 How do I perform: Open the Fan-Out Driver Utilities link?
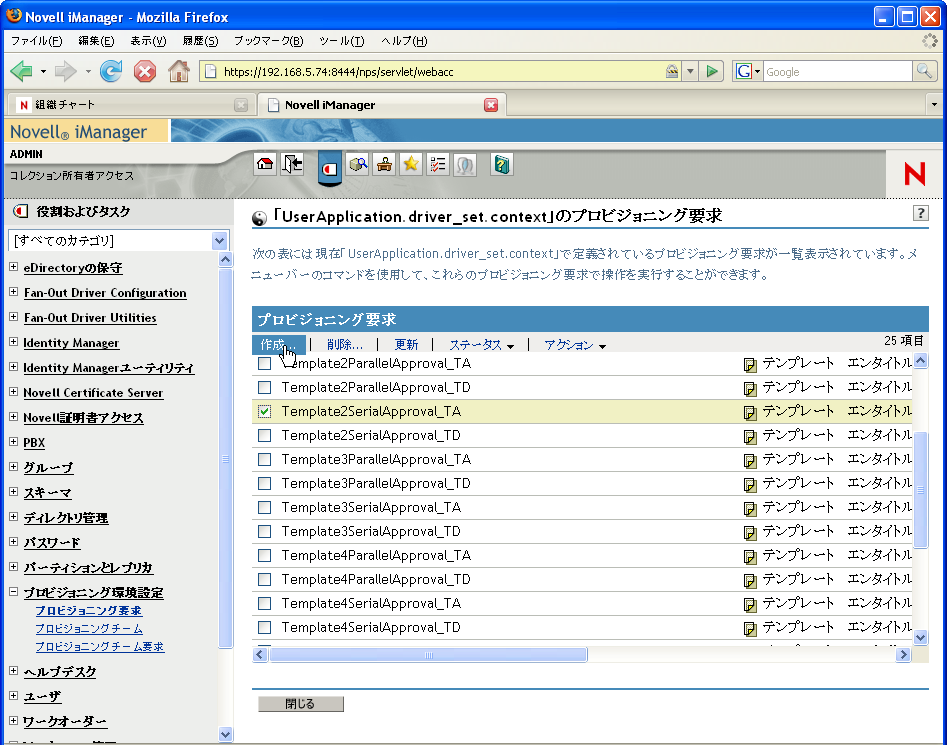pos(90,318)
